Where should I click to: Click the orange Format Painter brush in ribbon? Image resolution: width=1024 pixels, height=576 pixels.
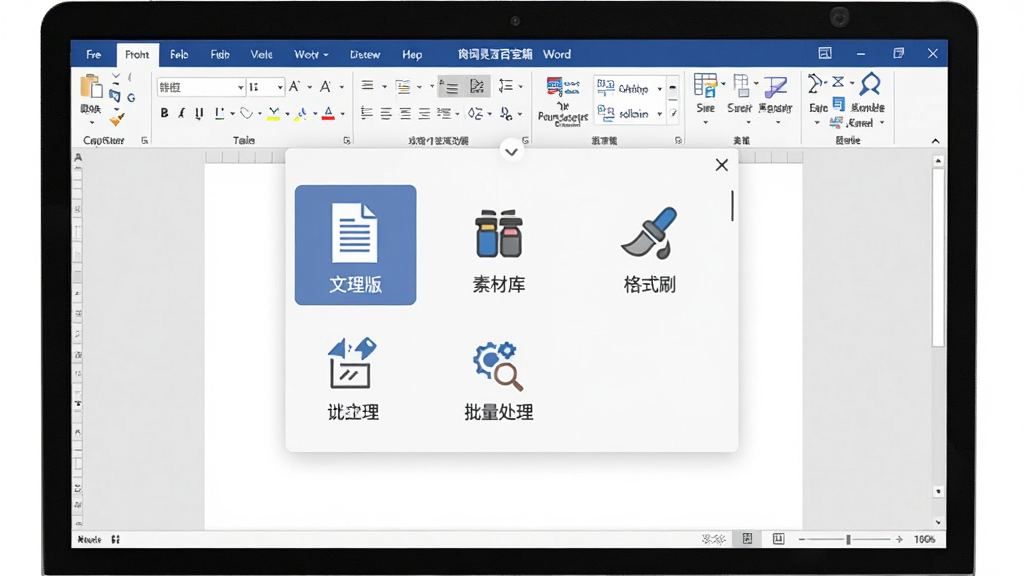point(117,120)
